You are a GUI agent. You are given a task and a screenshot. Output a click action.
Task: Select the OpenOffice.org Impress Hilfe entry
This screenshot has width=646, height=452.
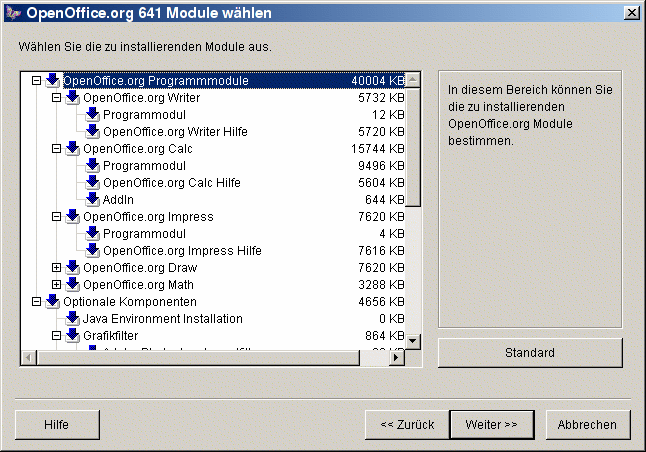pyautogui.click(x=182, y=251)
